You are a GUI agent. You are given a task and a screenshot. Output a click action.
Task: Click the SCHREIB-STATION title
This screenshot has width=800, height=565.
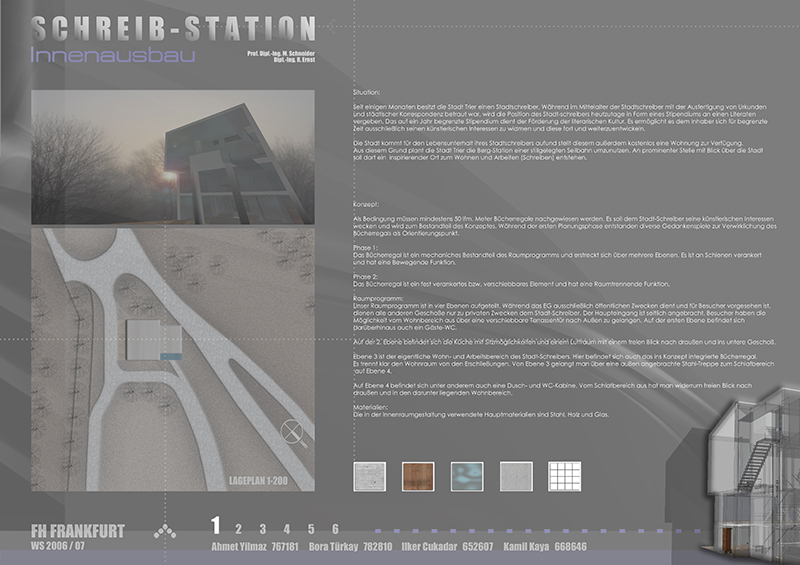click(x=172, y=27)
